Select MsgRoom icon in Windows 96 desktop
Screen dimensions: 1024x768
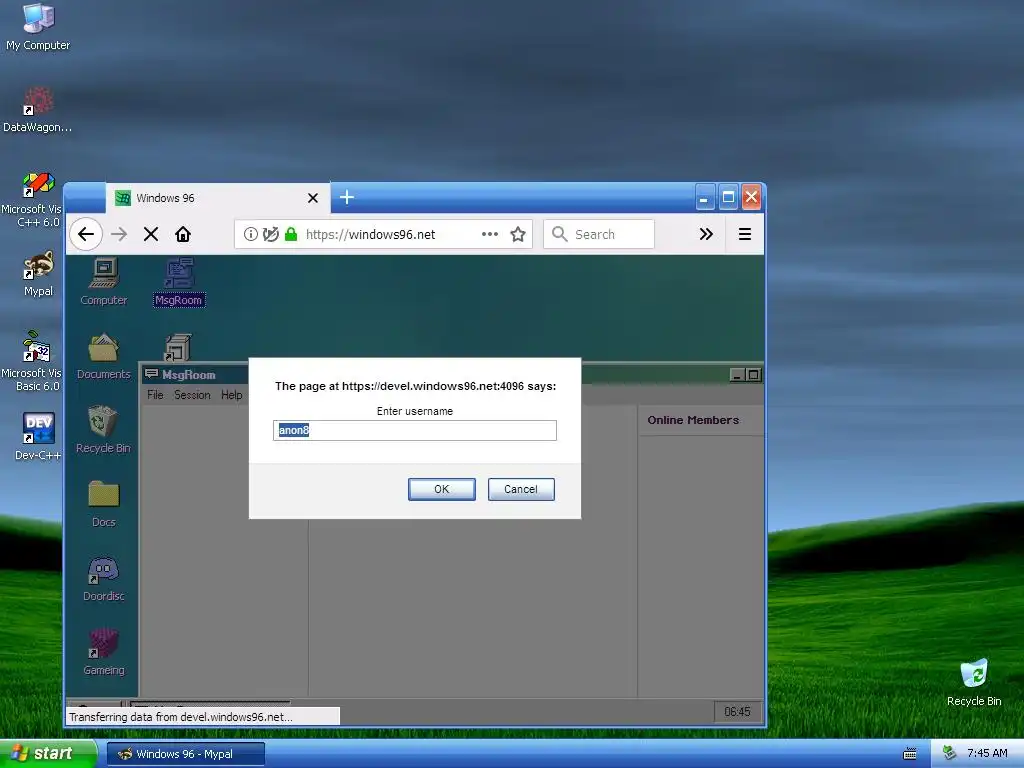(179, 281)
